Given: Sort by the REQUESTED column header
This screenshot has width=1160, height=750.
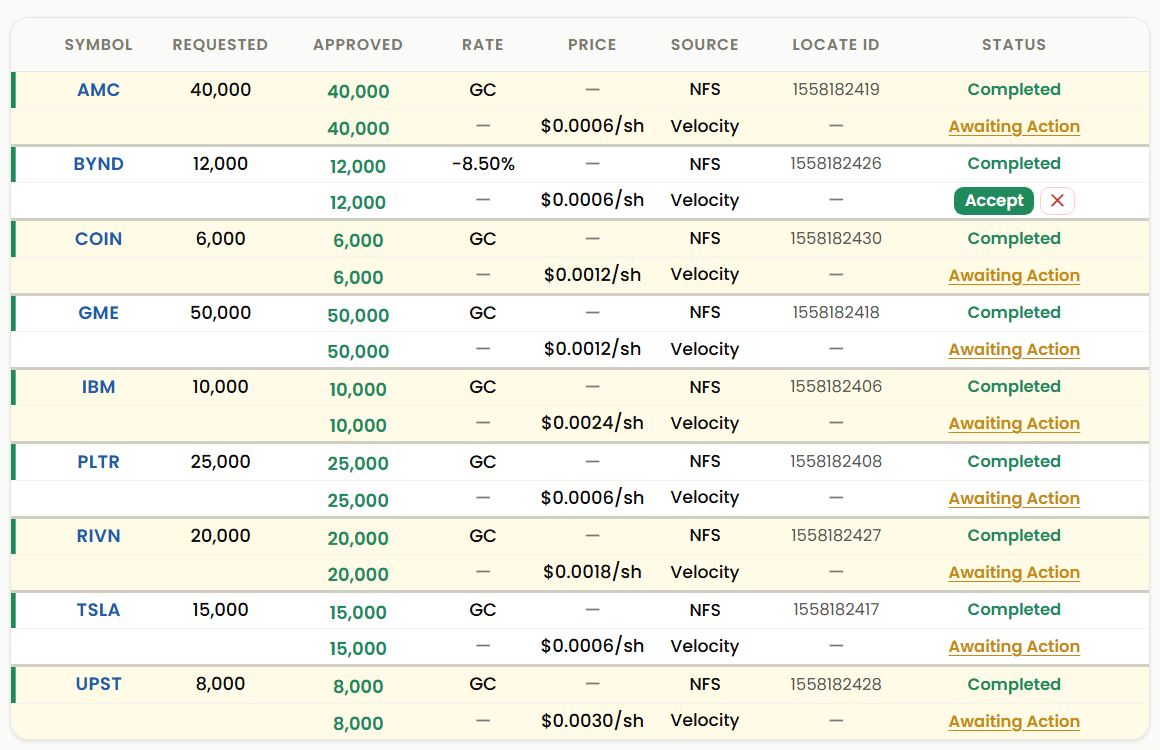Looking at the screenshot, I should (220, 45).
